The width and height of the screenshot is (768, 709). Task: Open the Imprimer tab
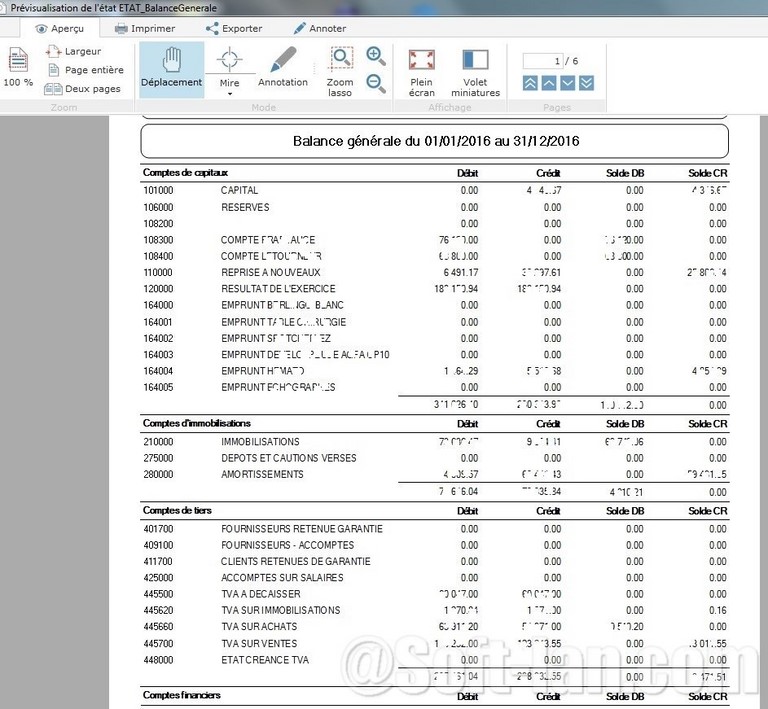pos(145,29)
